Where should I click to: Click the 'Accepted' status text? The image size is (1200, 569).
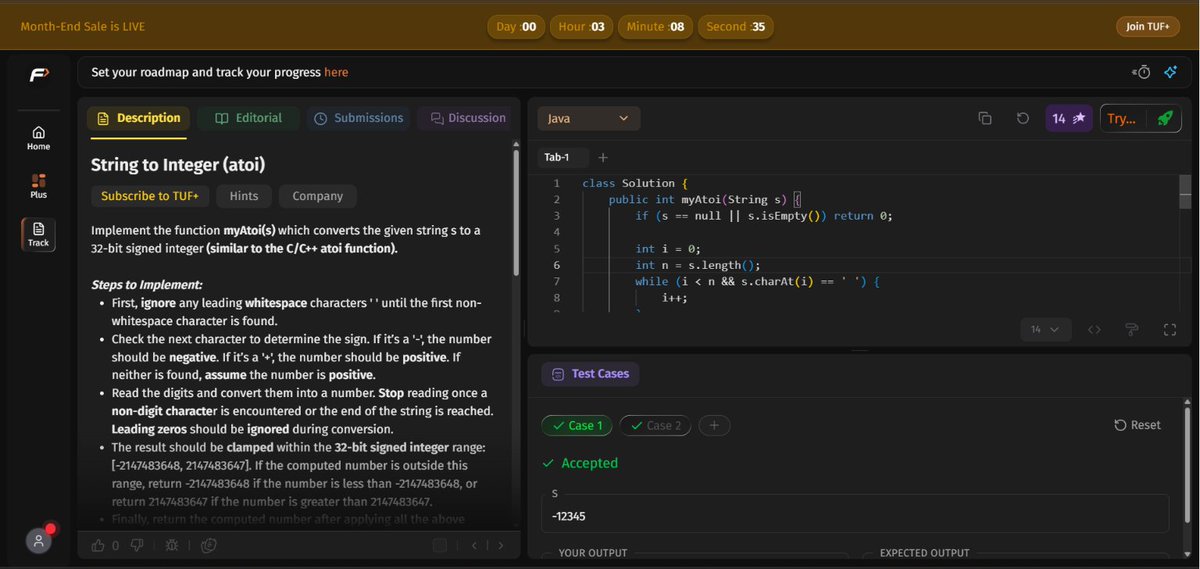pyautogui.click(x=590, y=463)
